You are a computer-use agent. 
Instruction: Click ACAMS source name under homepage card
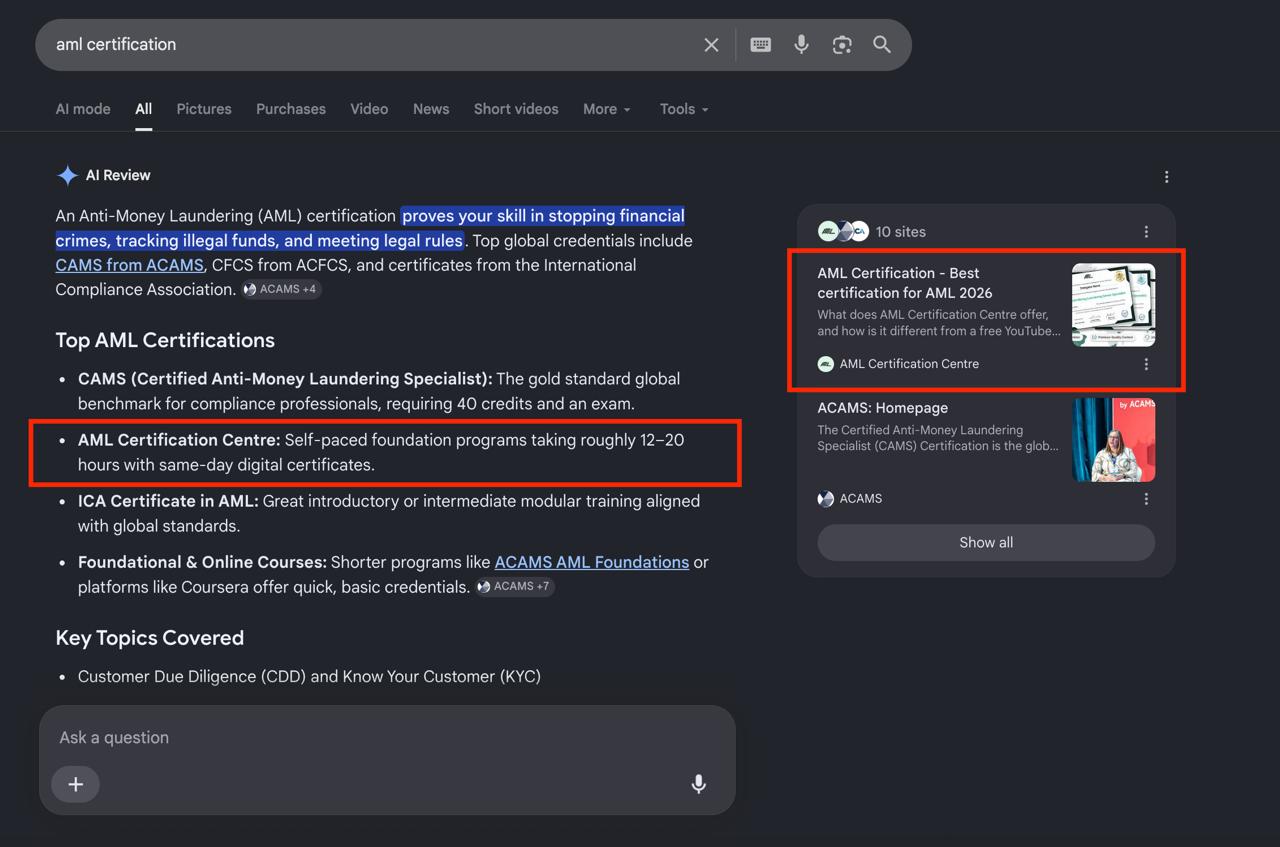[861, 499]
